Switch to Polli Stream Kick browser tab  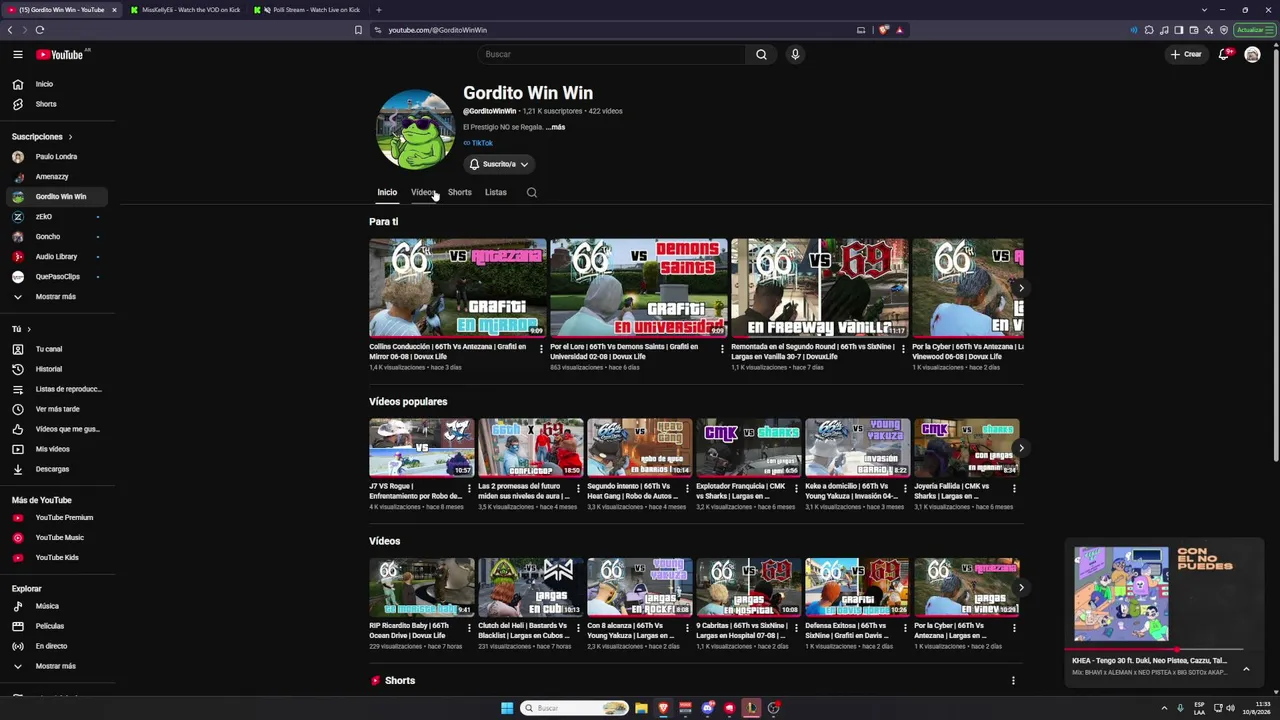pyautogui.click(x=308, y=10)
